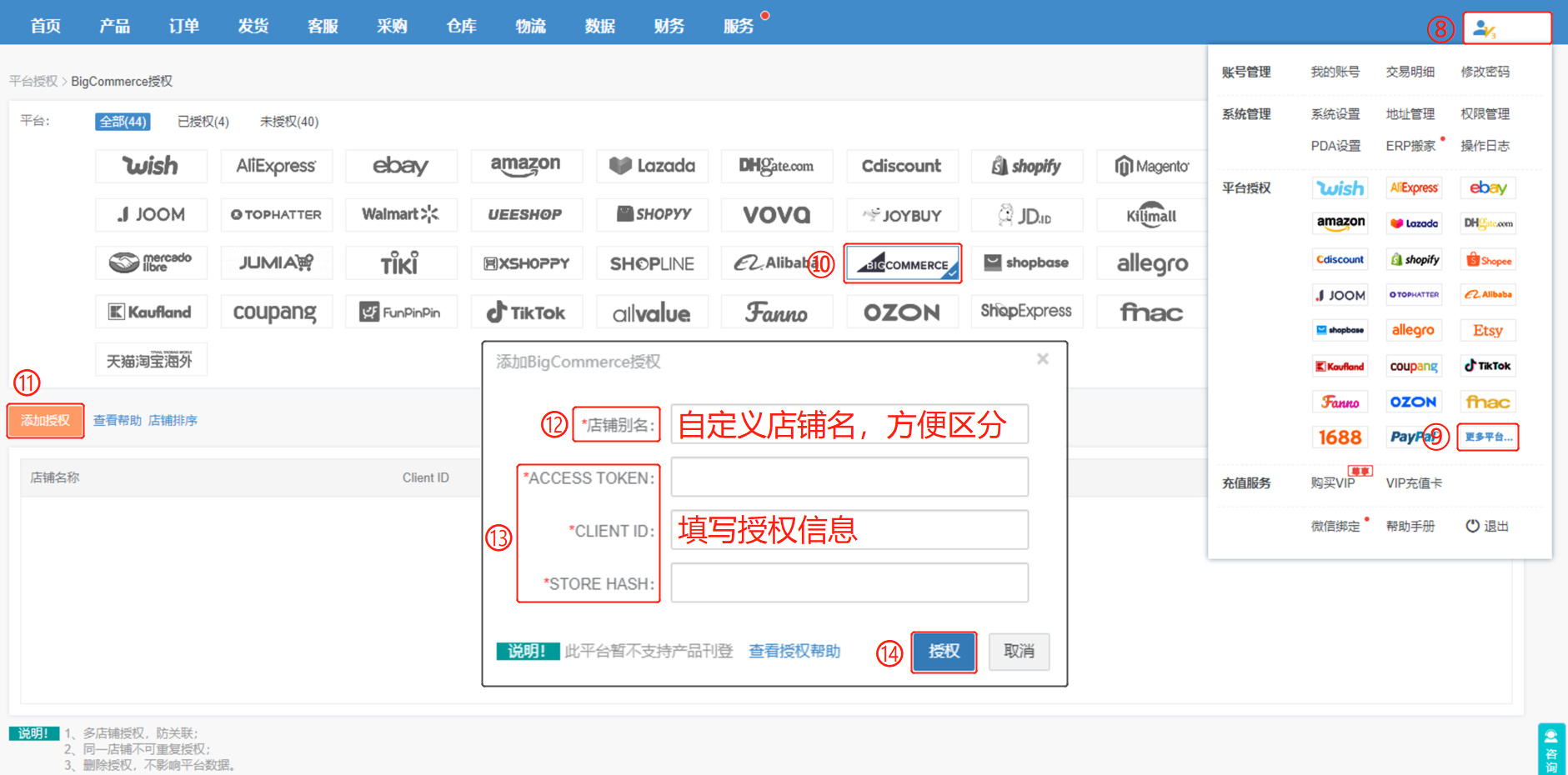Open the 订单 menu in the top navigation
The height and width of the screenshot is (775, 1568).
(x=183, y=26)
